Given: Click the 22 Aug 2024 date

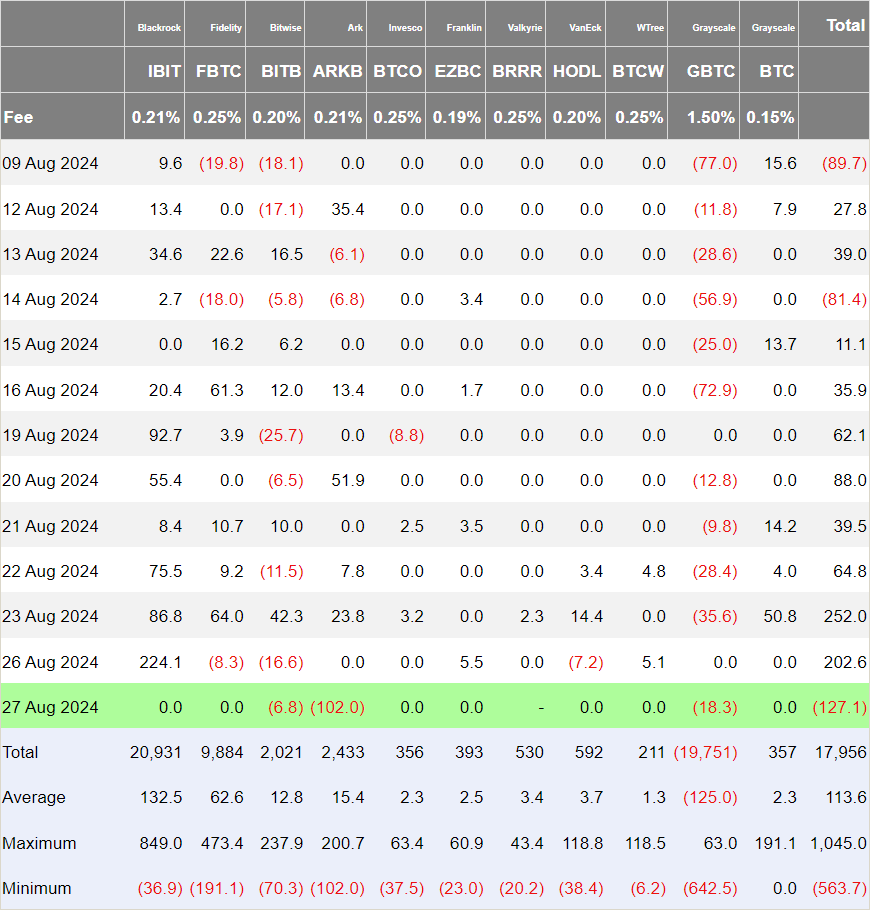Looking at the screenshot, I should [x=50, y=572].
